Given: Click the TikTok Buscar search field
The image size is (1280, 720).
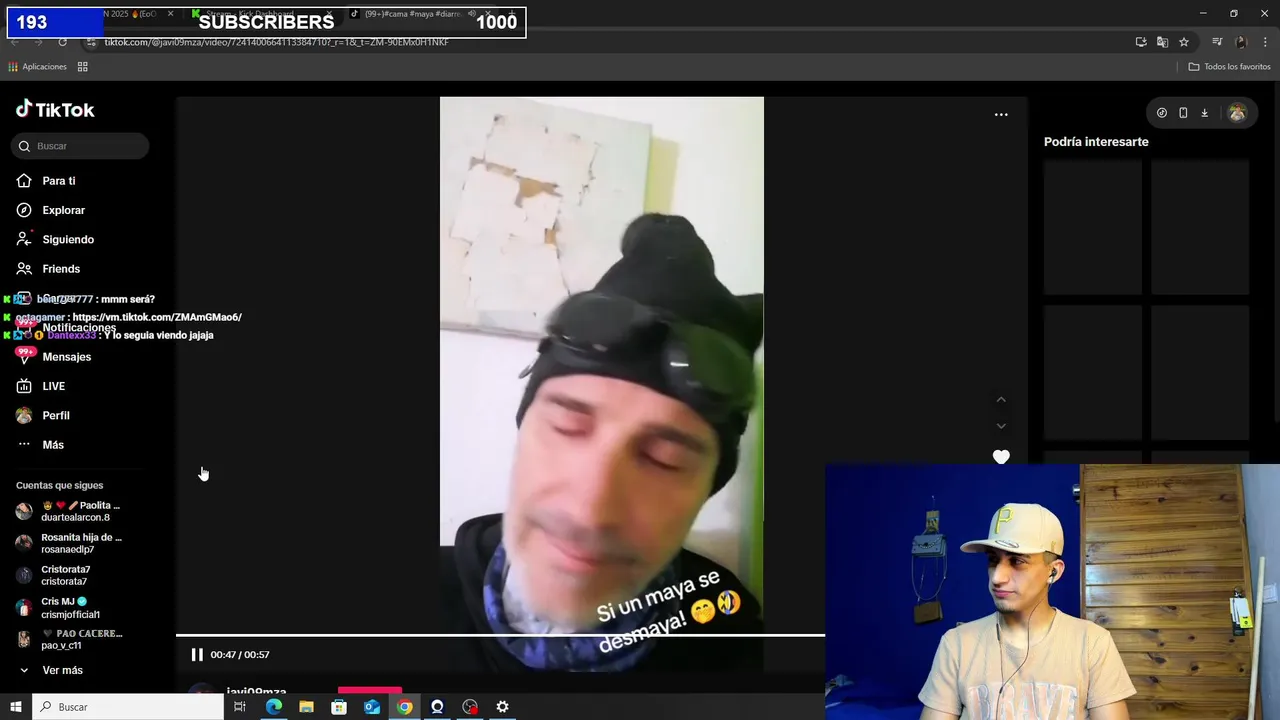Looking at the screenshot, I should coord(81,146).
